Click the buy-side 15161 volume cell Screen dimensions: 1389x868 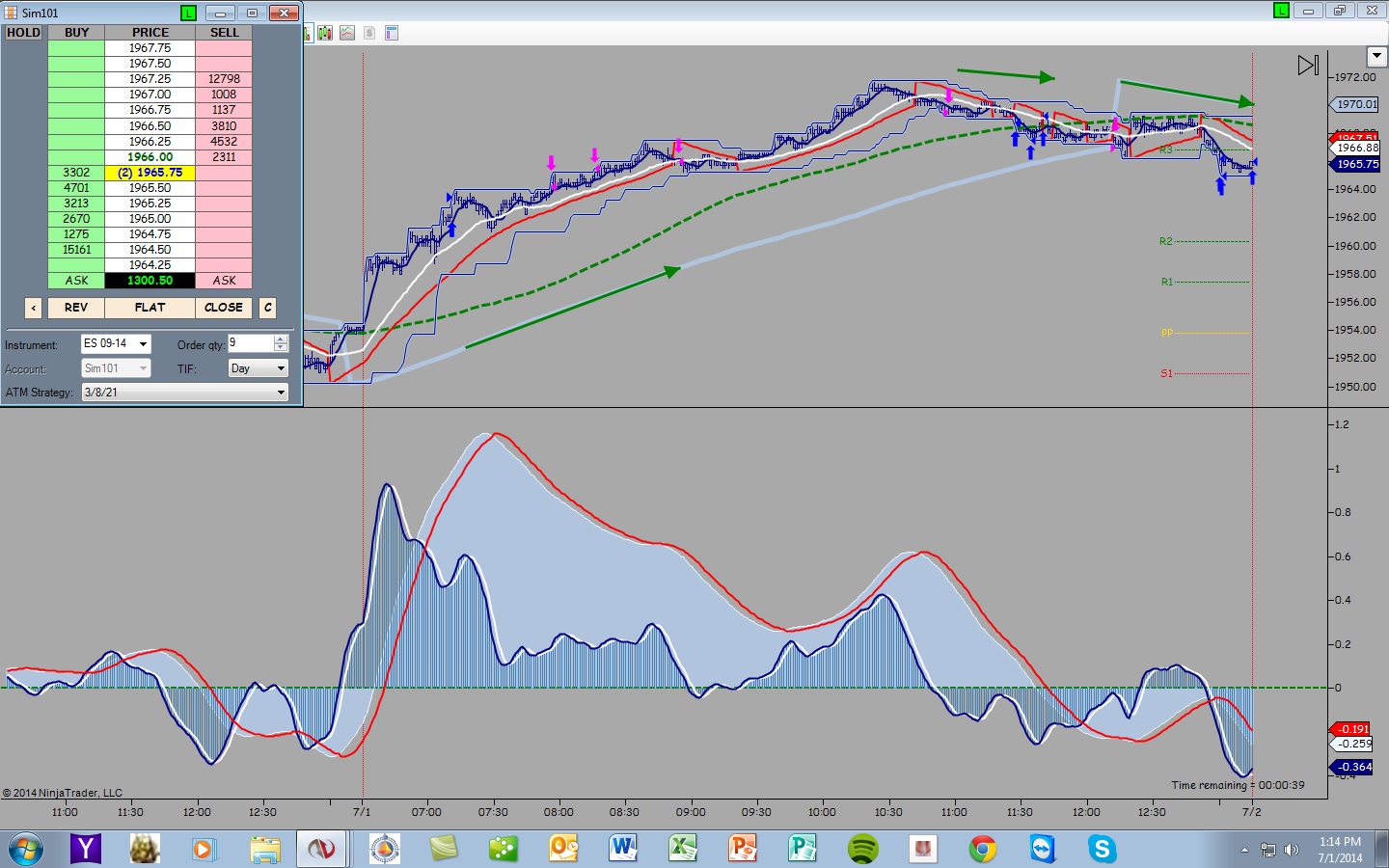(x=76, y=250)
